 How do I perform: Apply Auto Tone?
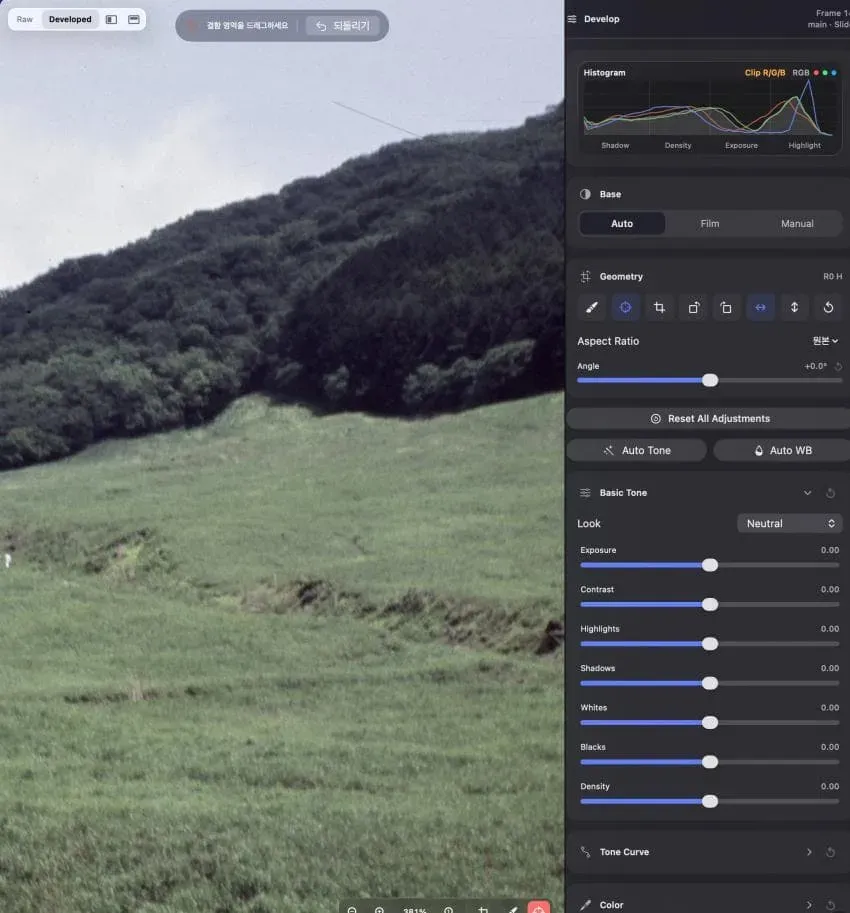(637, 451)
